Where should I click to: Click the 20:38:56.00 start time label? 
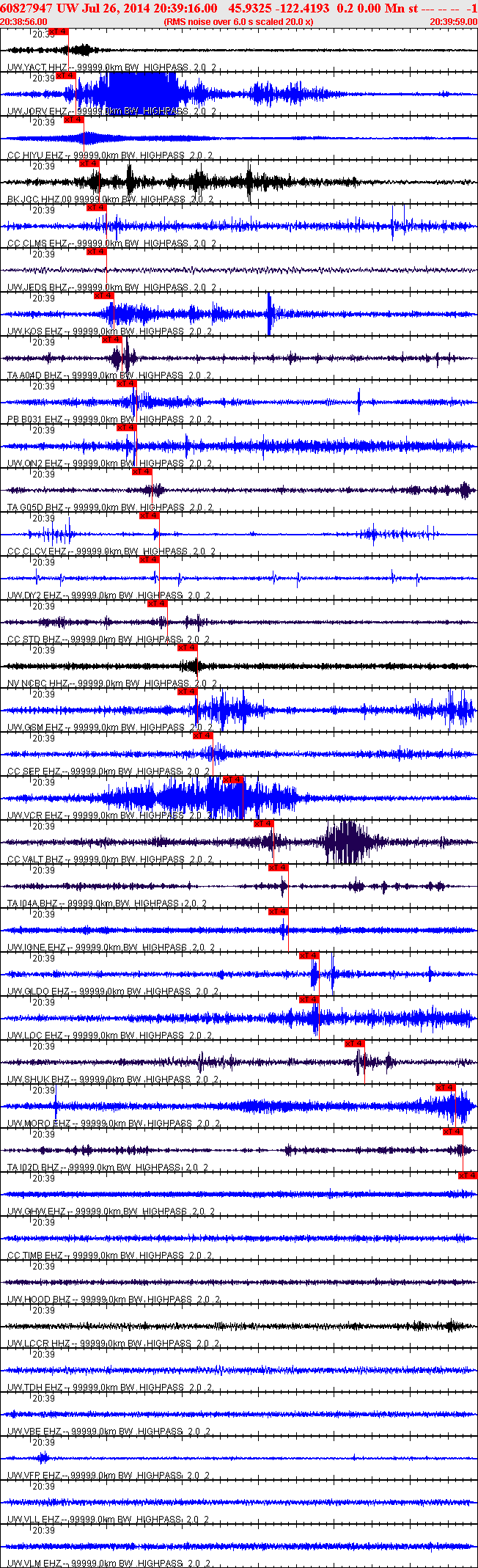(24, 22)
